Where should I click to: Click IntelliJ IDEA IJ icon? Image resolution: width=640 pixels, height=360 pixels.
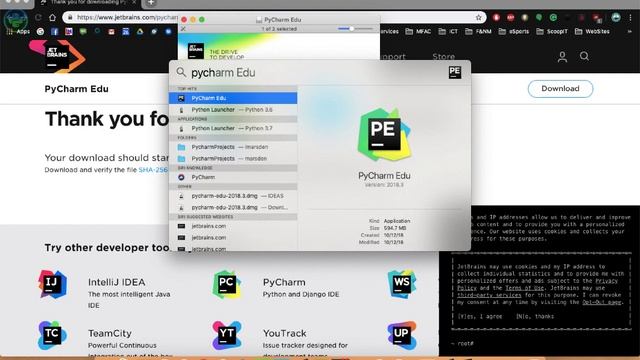tap(52, 284)
